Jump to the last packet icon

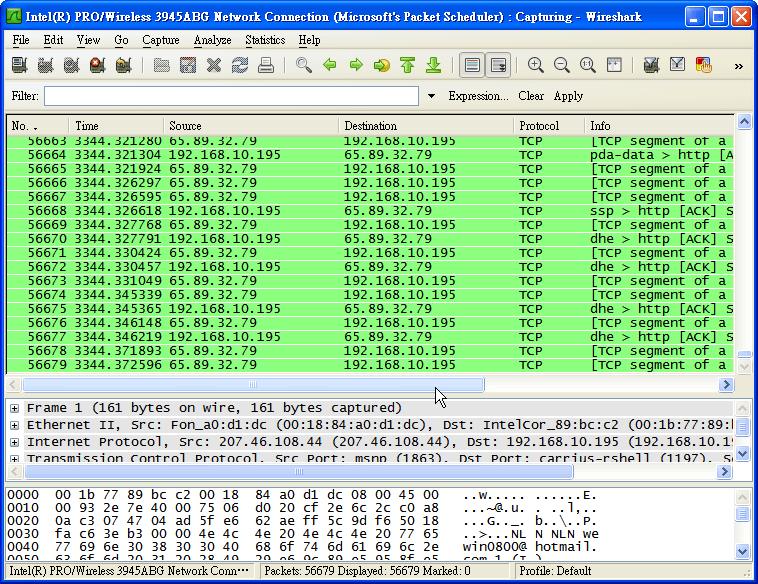point(434,65)
